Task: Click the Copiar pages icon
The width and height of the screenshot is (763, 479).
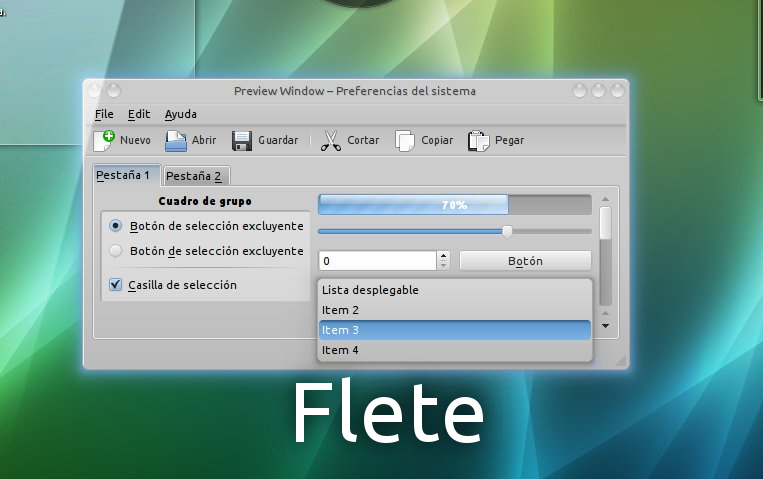Action: [404, 141]
